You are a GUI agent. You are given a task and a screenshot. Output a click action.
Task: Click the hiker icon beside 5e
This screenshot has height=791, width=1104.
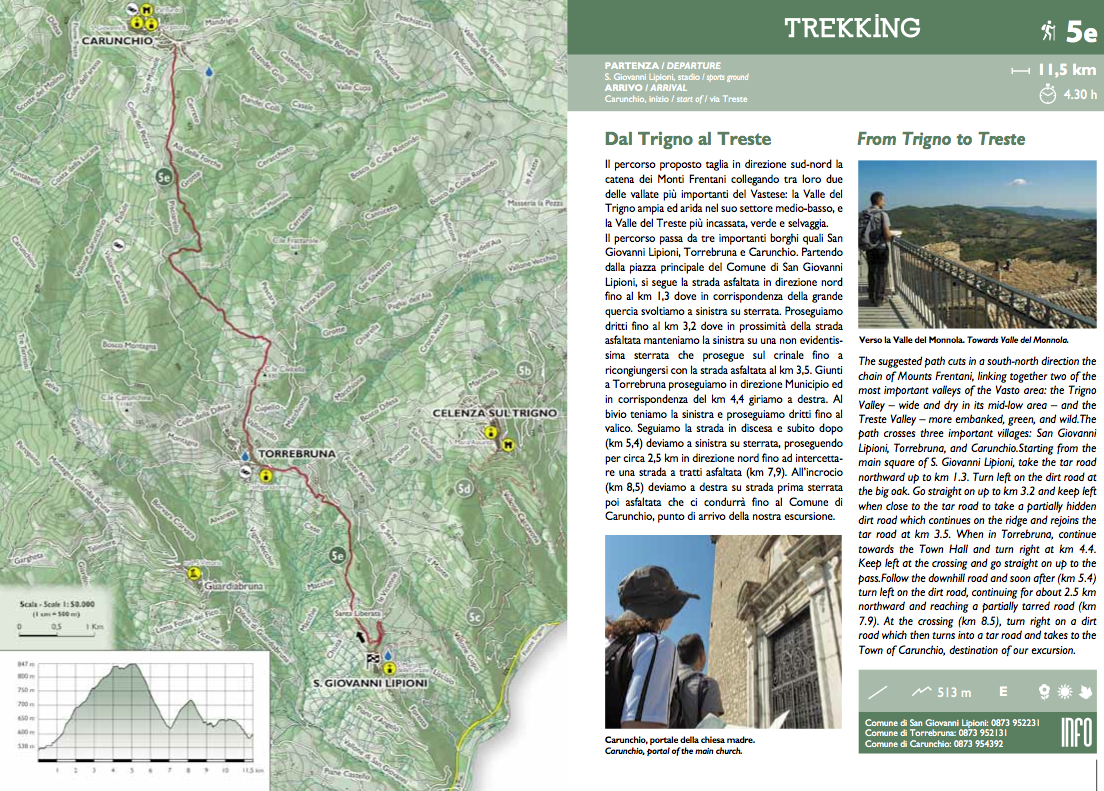tap(1045, 31)
